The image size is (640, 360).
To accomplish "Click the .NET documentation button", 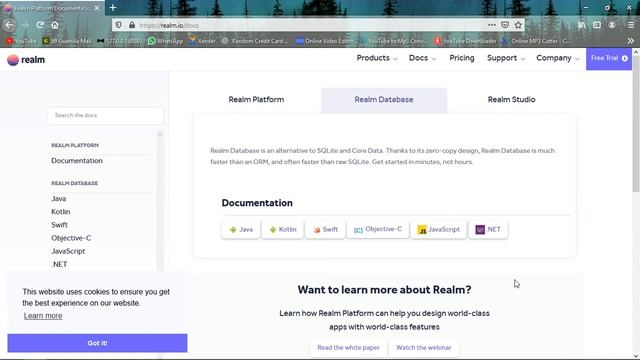I will coord(488,229).
